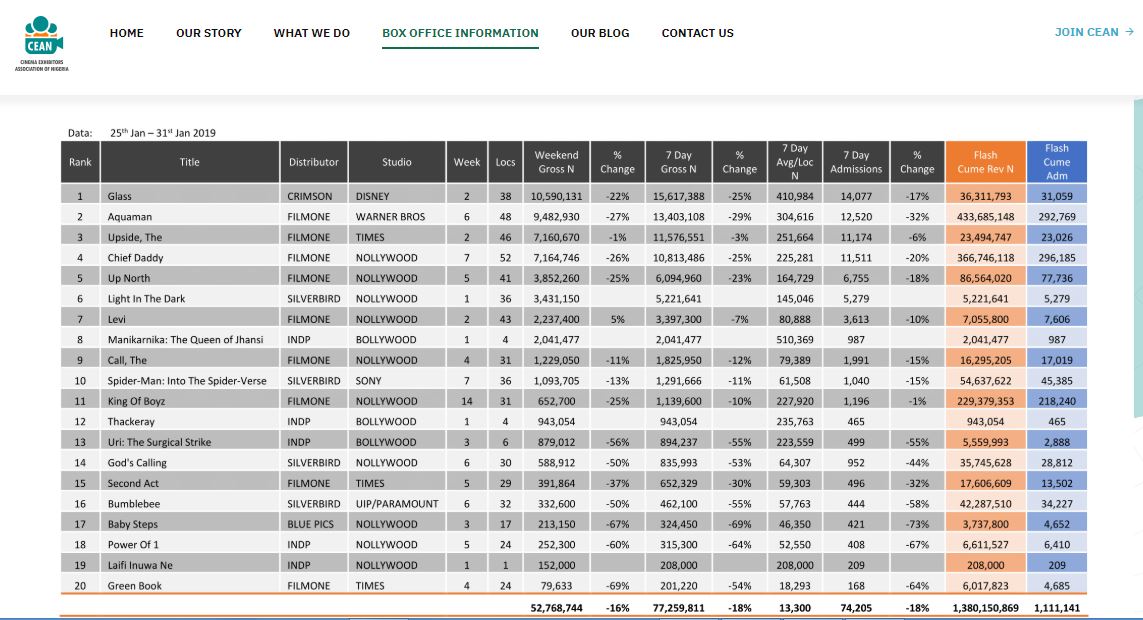Click total admissions 74,205
The height and width of the screenshot is (620, 1143).
tap(856, 608)
